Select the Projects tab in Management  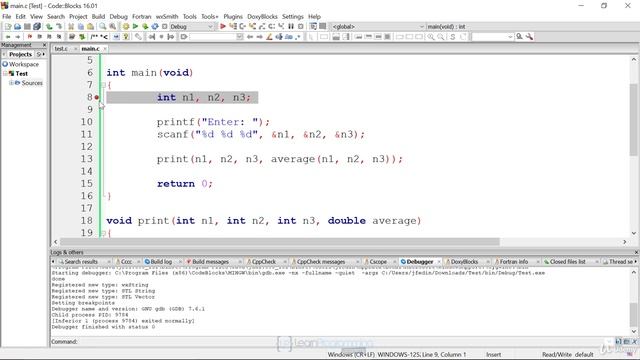pyautogui.click(x=20, y=54)
